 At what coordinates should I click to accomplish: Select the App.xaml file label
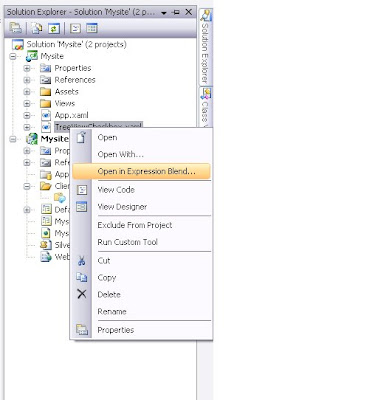click(x=71, y=115)
